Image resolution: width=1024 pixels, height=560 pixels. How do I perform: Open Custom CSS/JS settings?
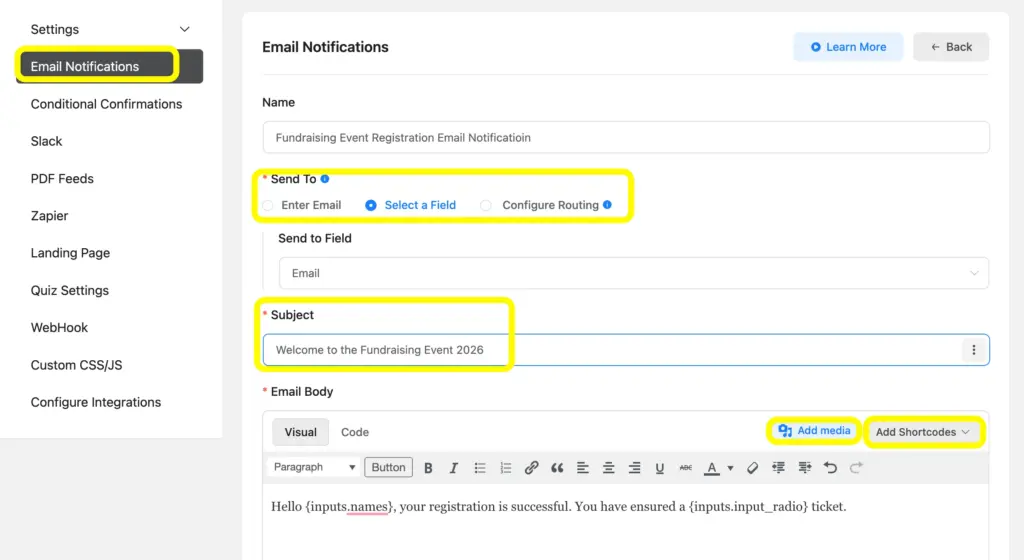(x=76, y=365)
